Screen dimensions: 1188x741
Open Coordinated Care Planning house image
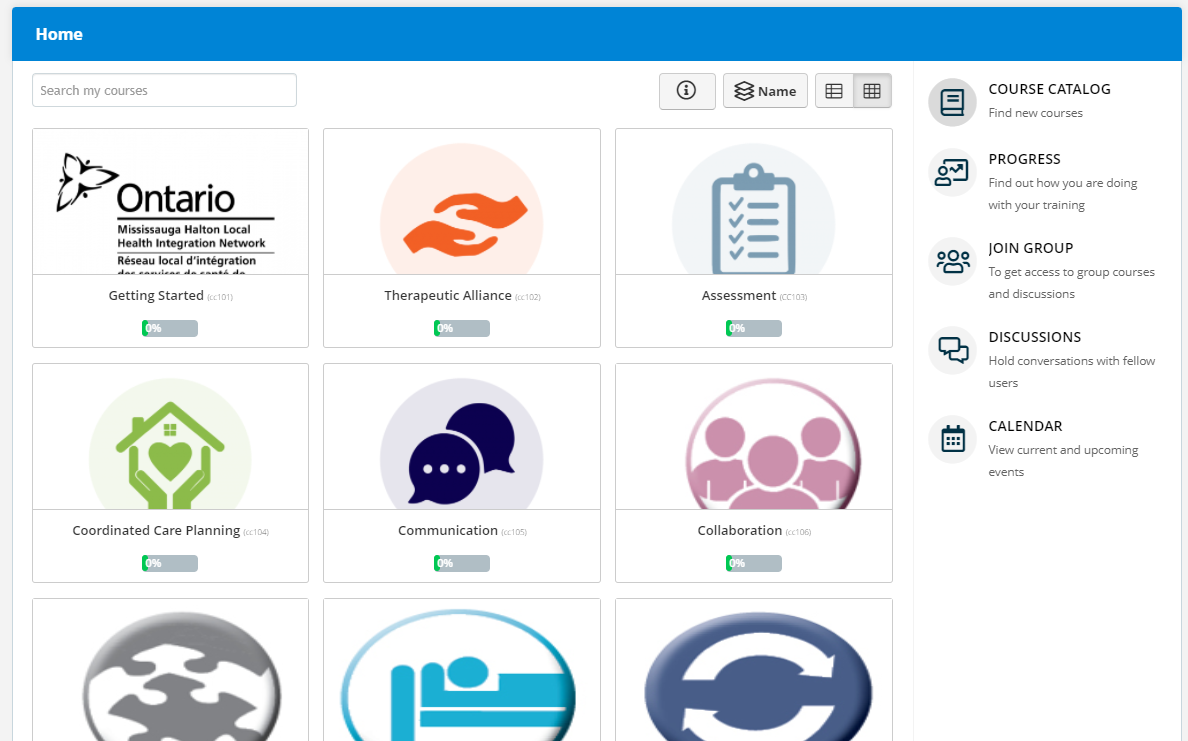coord(170,436)
